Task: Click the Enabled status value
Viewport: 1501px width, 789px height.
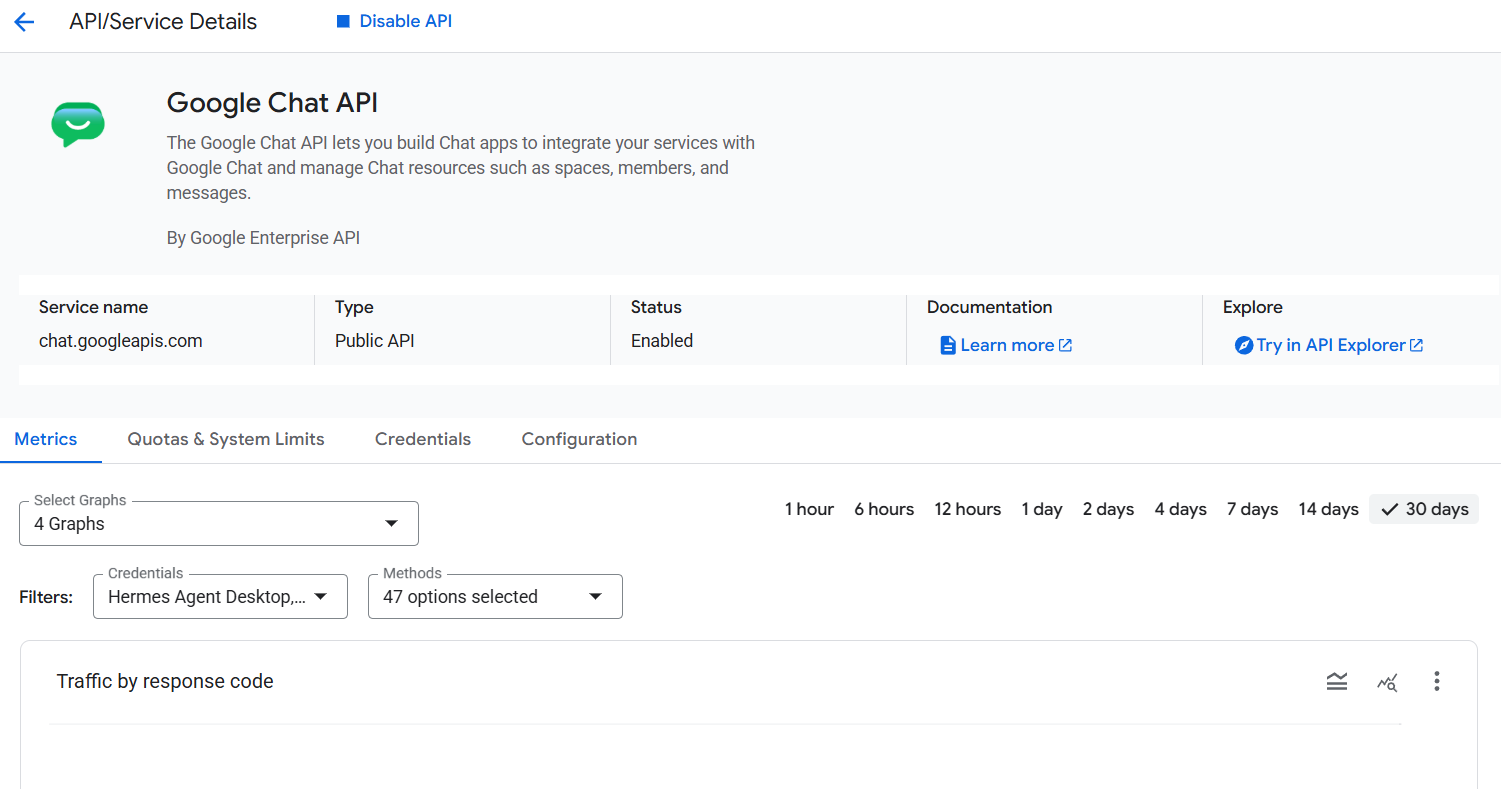Action: pos(662,341)
